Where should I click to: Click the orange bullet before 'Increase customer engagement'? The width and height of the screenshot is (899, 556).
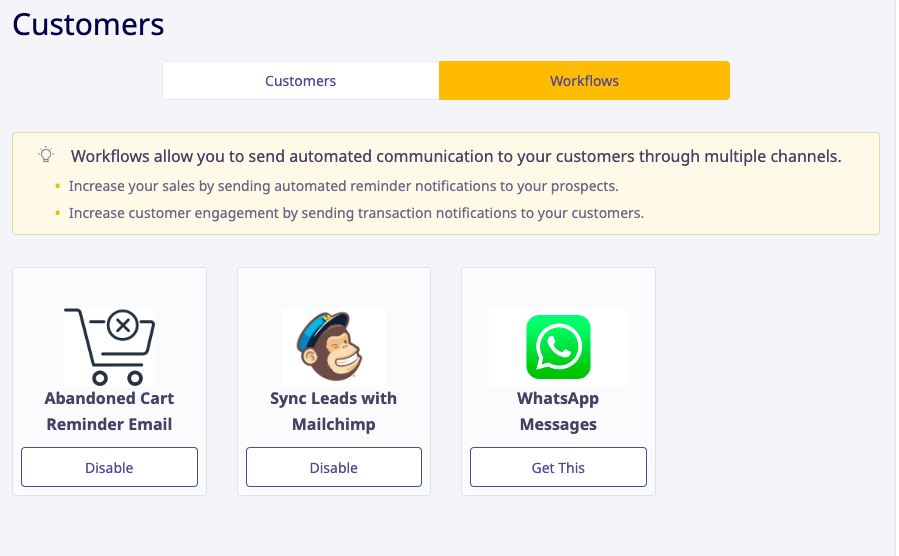point(57,213)
